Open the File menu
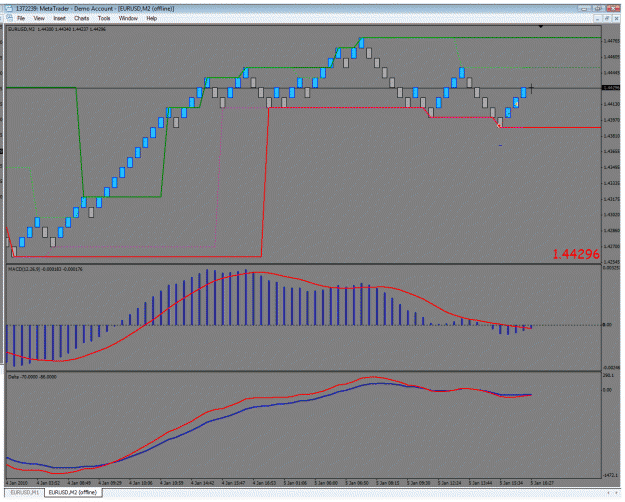Viewport: 625px width, 502px height. 21,18
